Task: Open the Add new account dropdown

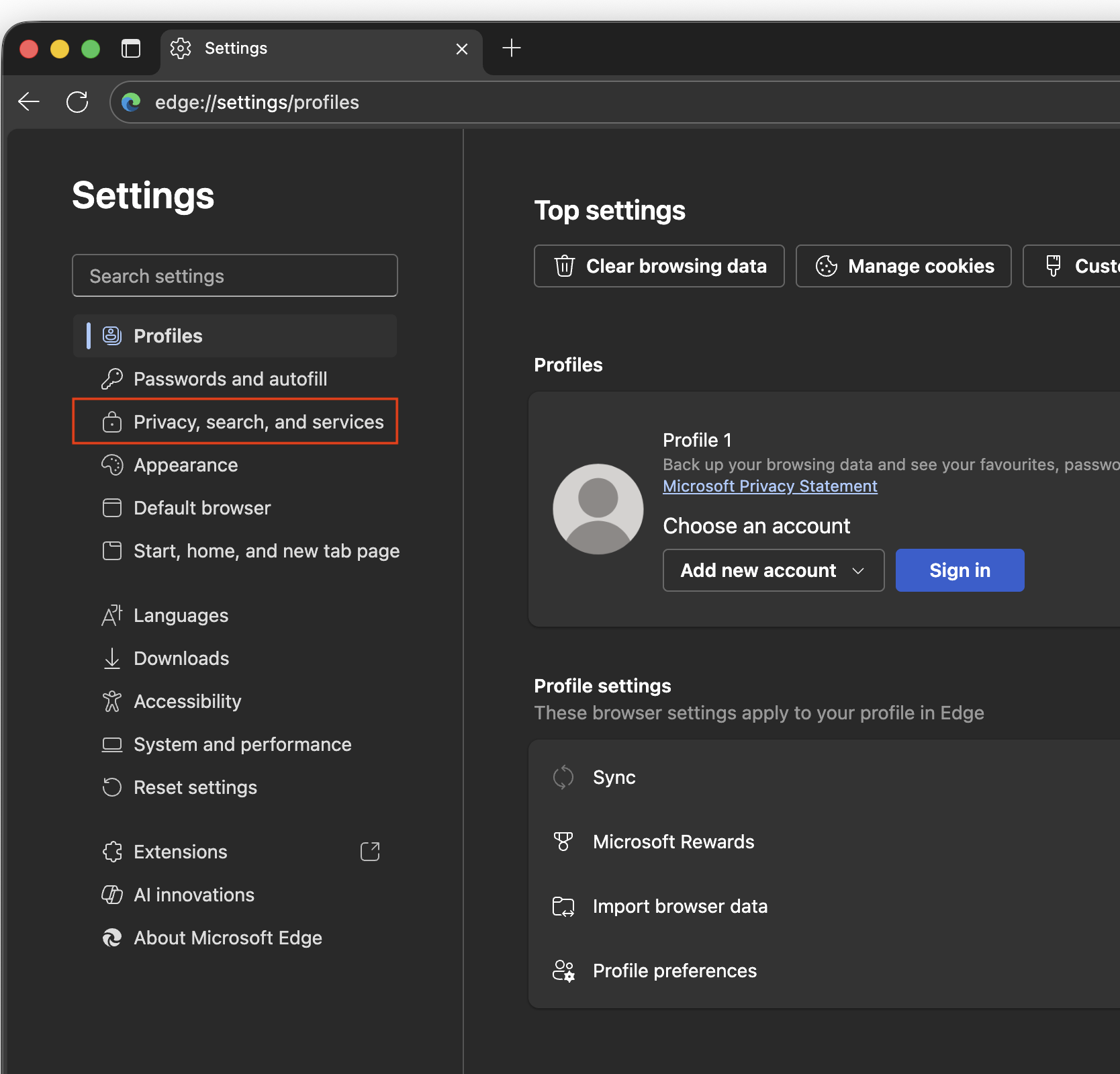Action: pyautogui.click(x=774, y=570)
